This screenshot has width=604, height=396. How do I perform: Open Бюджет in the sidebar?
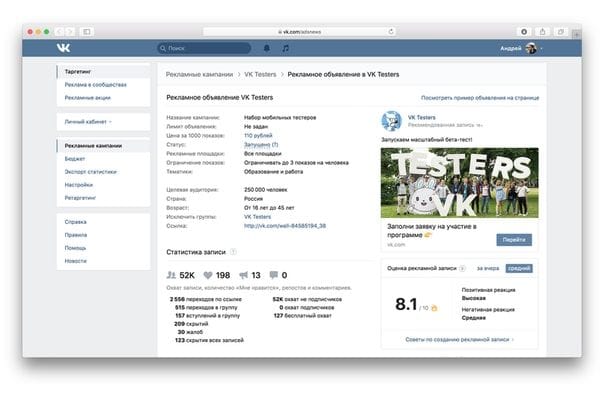(75, 159)
